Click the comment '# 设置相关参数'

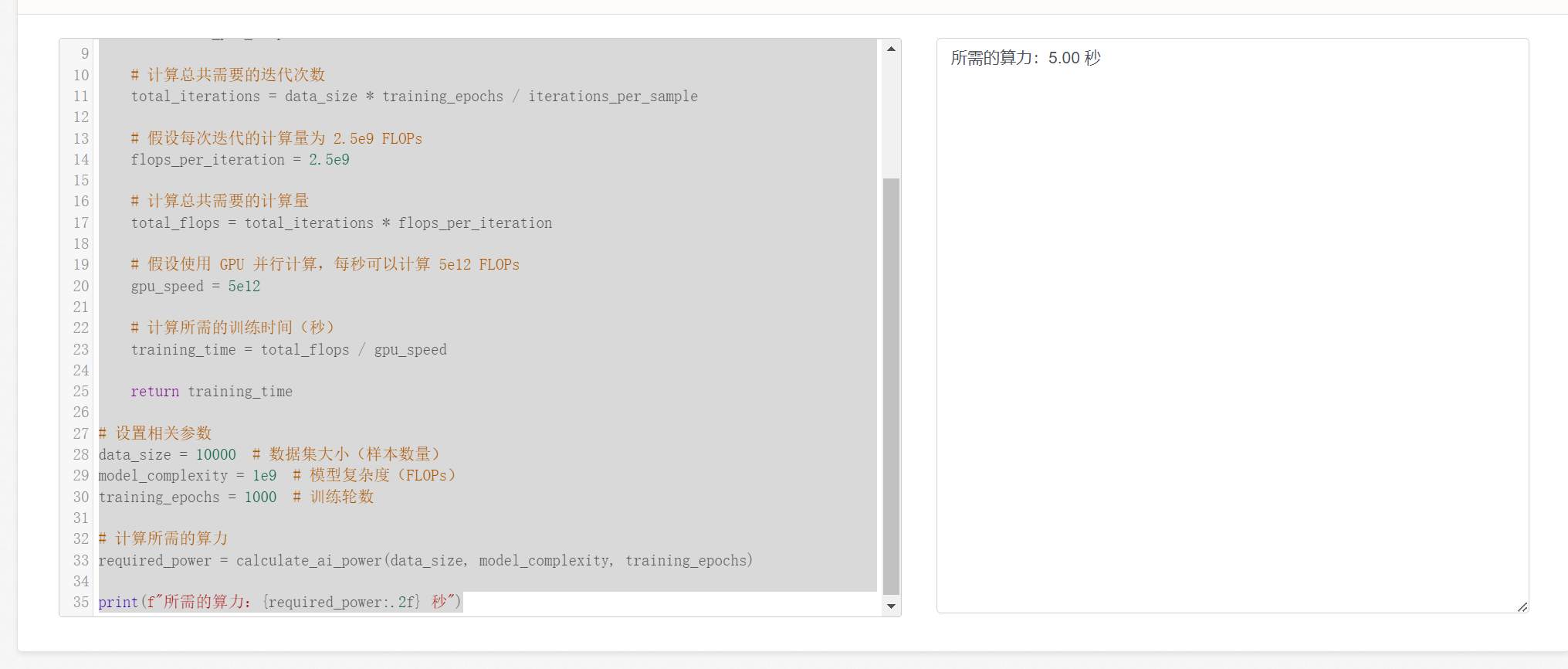coord(154,433)
